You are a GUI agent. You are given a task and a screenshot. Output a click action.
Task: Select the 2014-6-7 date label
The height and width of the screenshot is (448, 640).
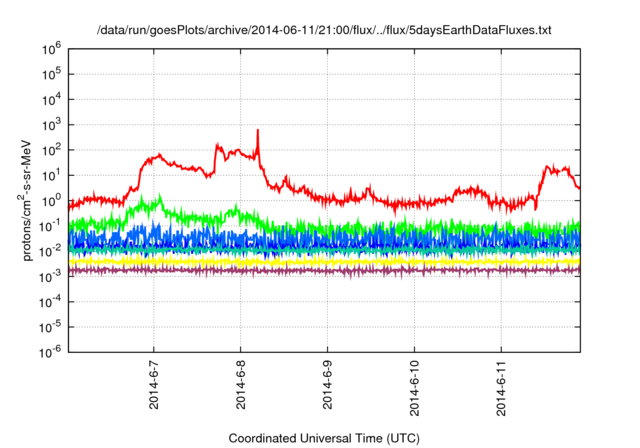(154, 385)
